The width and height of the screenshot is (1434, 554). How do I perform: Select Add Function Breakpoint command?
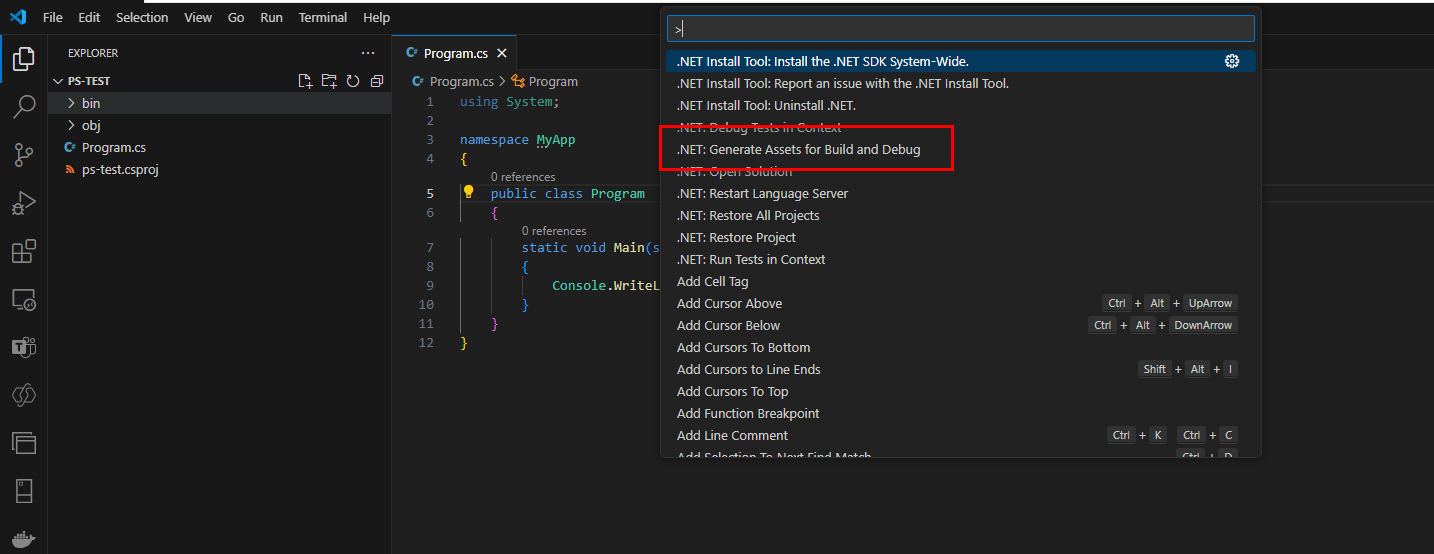[960, 413]
